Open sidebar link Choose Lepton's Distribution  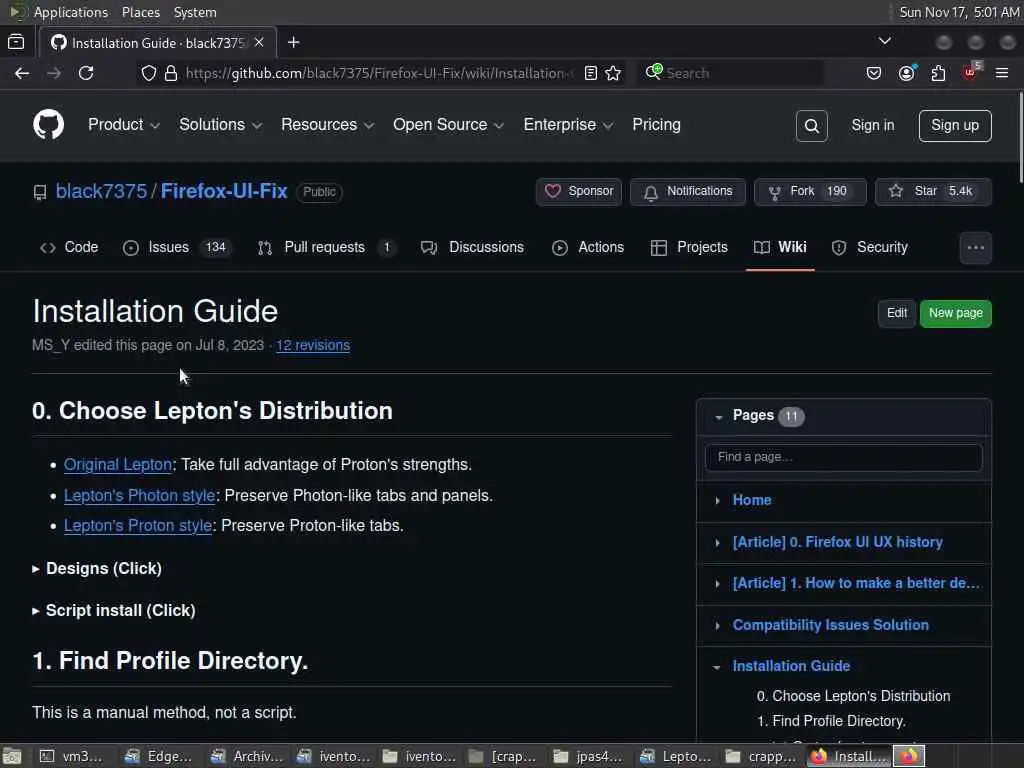pos(854,696)
